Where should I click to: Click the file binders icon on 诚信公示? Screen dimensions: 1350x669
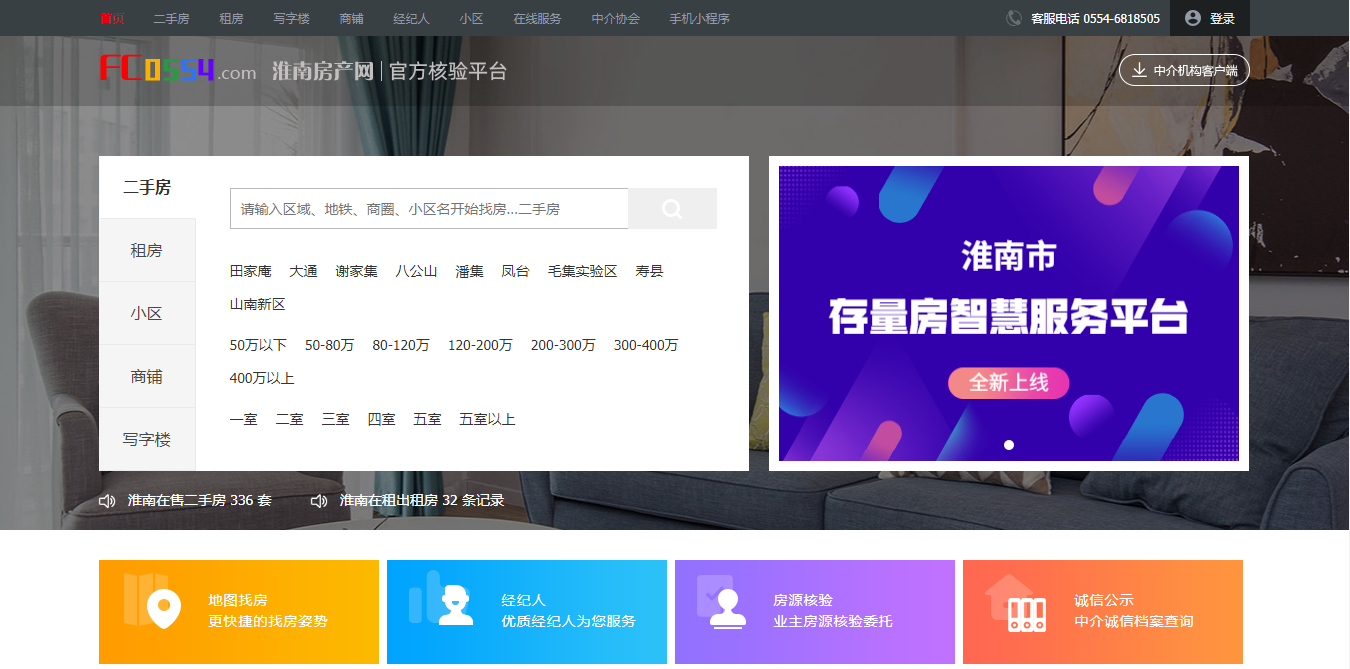tap(1026, 614)
